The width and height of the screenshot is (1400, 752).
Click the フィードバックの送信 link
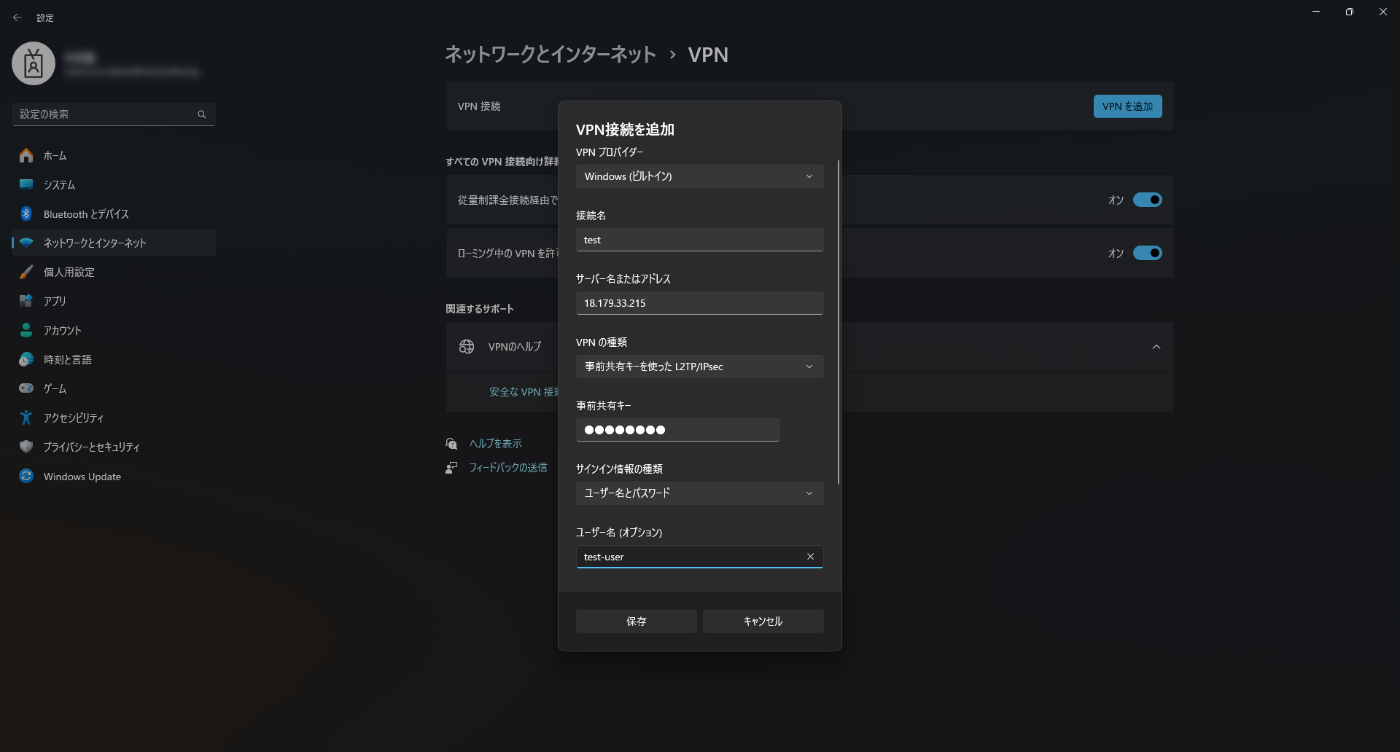pos(508,467)
